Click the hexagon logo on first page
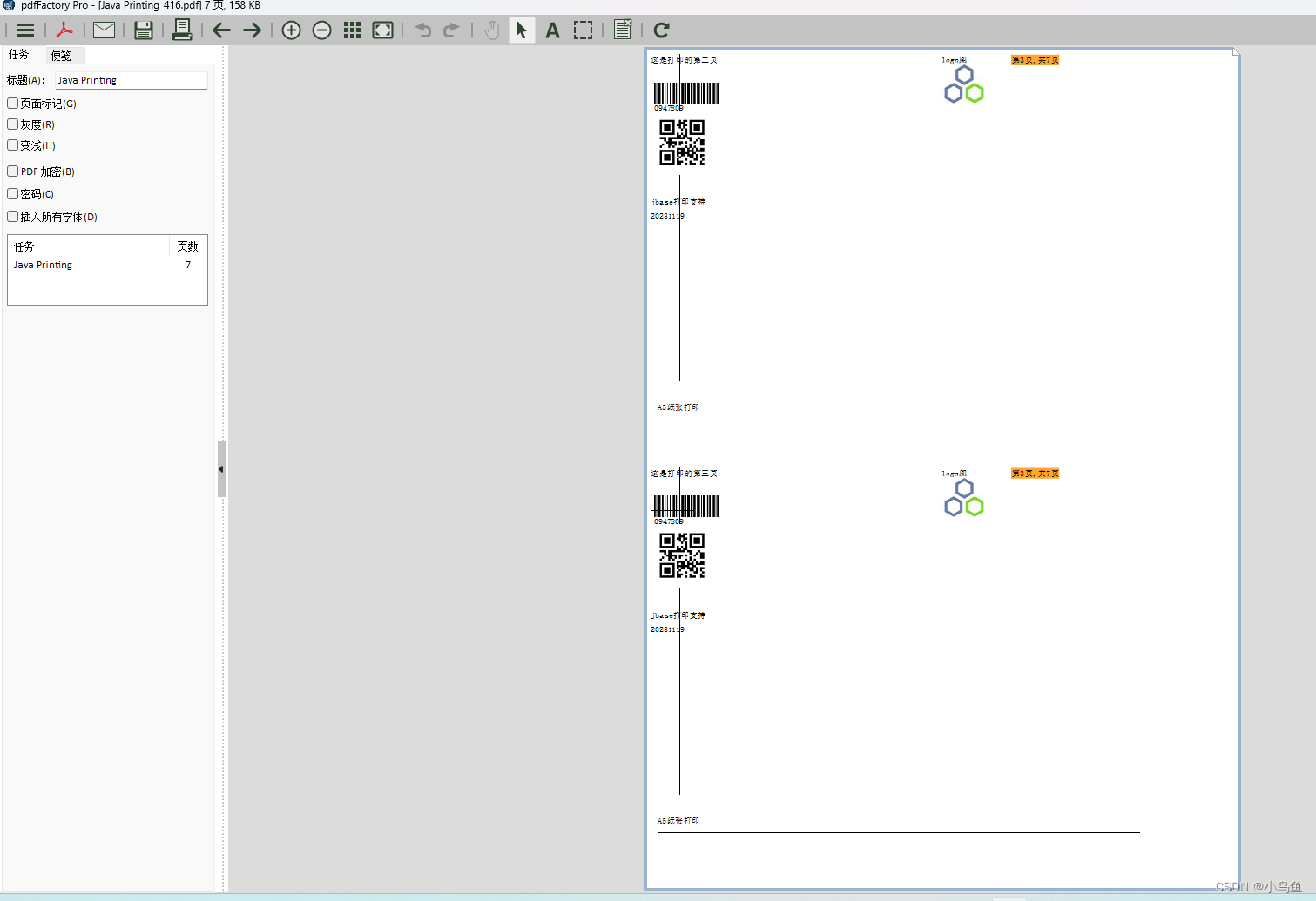1316x901 pixels. pyautogui.click(x=964, y=84)
